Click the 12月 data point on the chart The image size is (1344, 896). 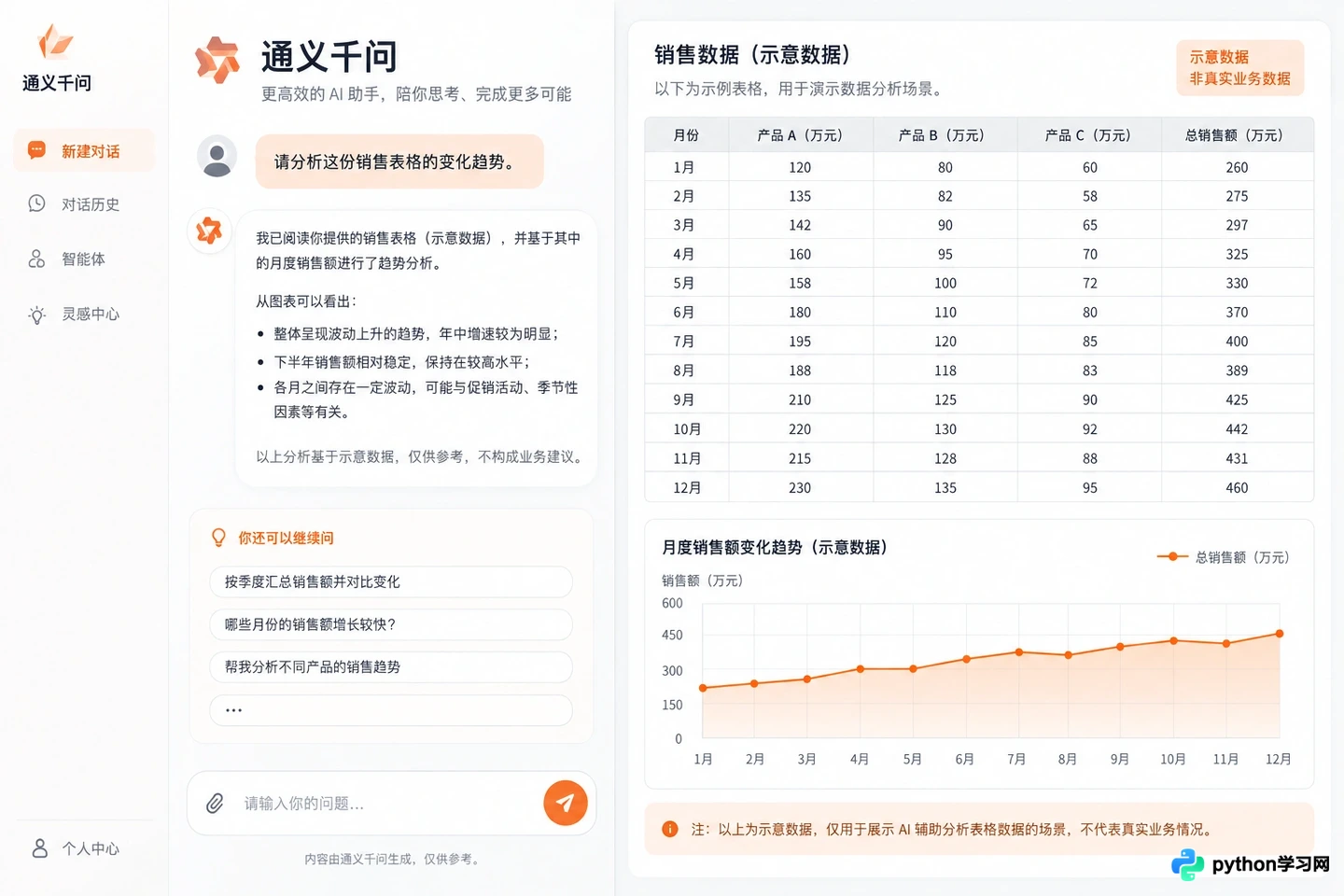[1280, 634]
